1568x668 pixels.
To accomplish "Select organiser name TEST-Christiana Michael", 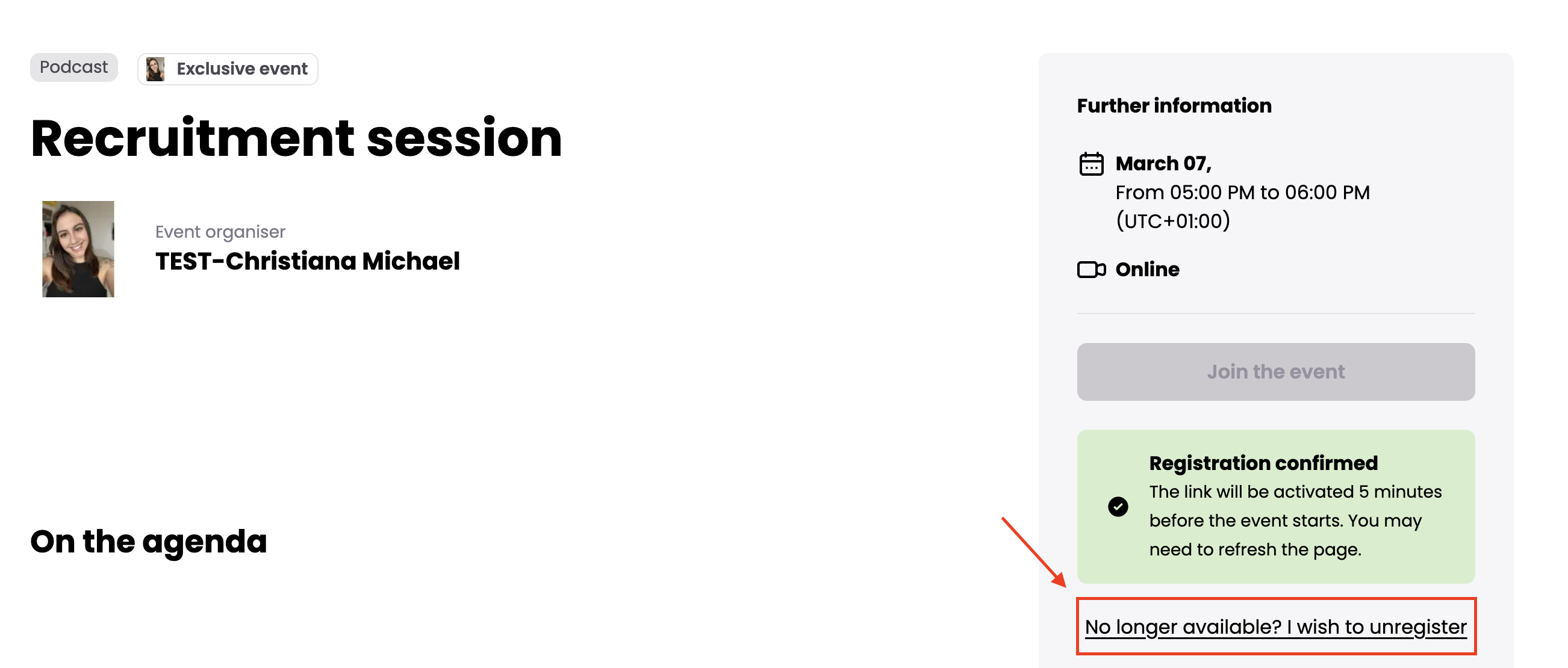I will [307, 261].
